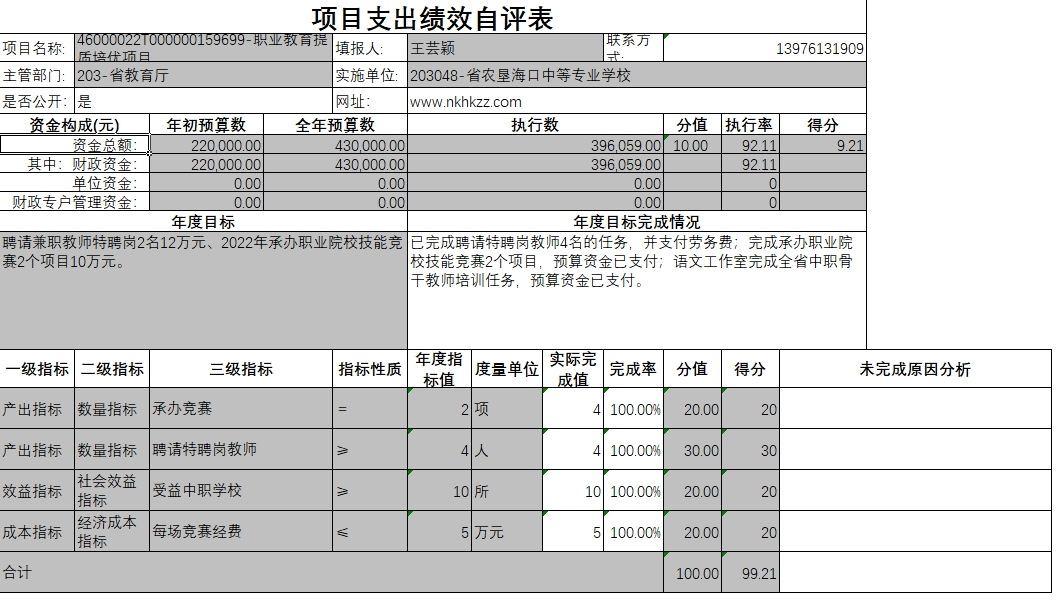1061x601 pixels.
Task: Click 年度指标值 5 in 每场竞赛经费 row
Action: click(439, 531)
